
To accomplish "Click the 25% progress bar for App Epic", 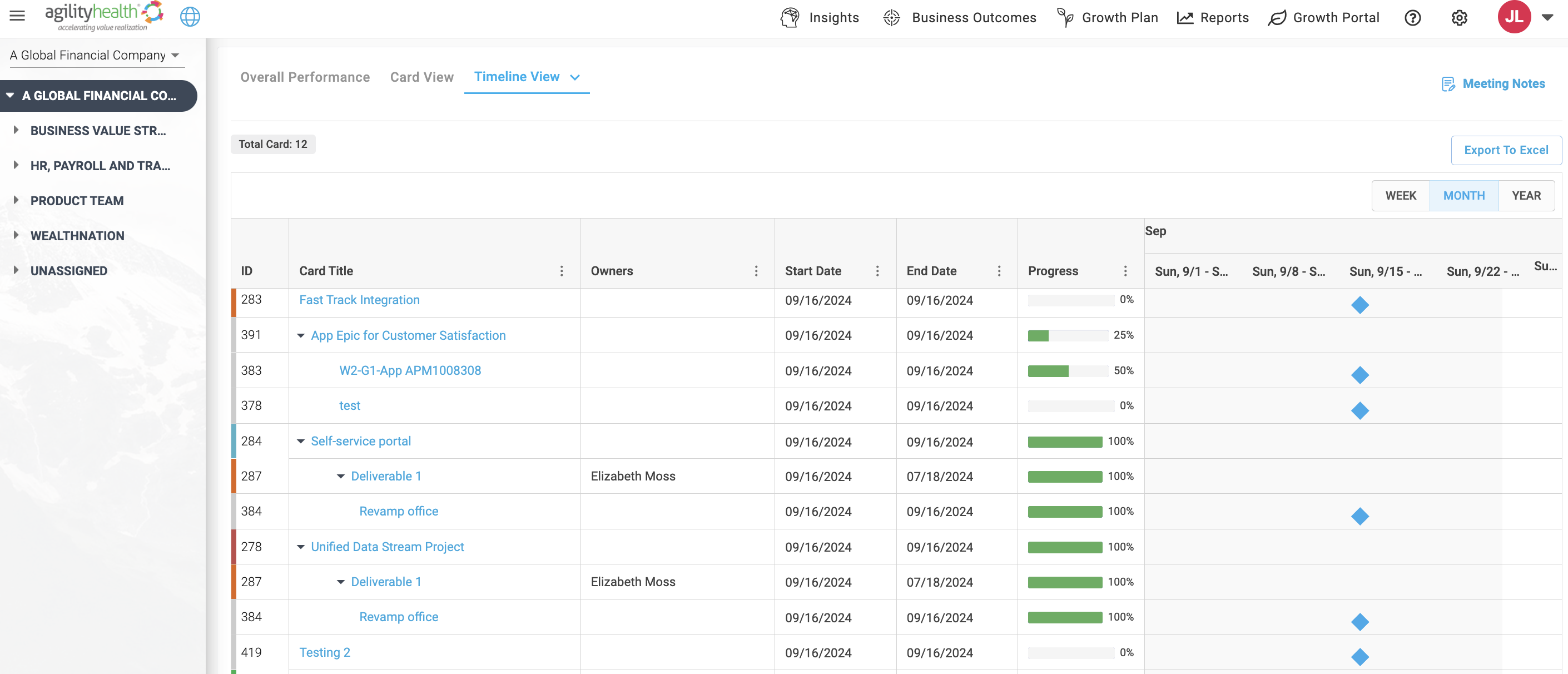I will click(x=1068, y=335).
